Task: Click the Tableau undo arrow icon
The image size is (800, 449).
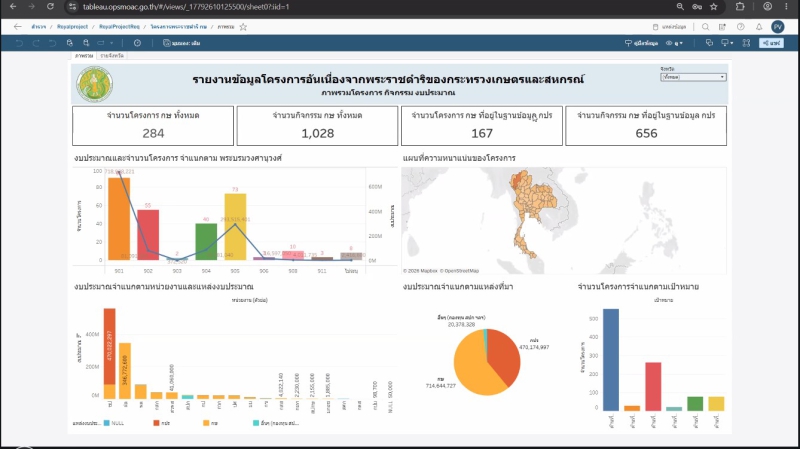Action: click(x=19, y=43)
